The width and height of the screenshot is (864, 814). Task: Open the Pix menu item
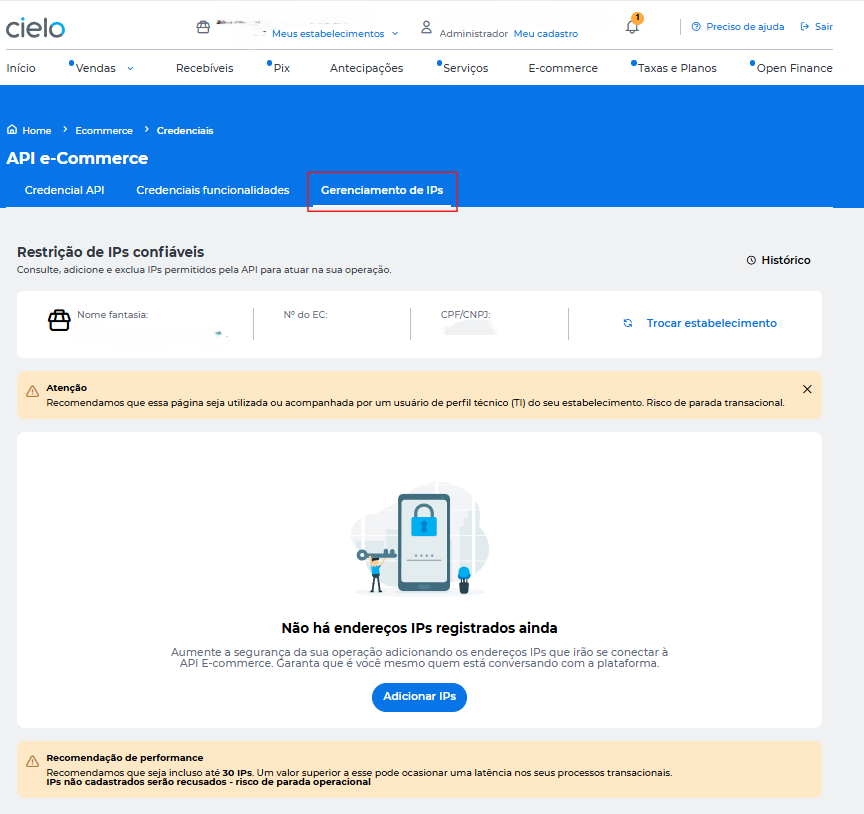[282, 68]
